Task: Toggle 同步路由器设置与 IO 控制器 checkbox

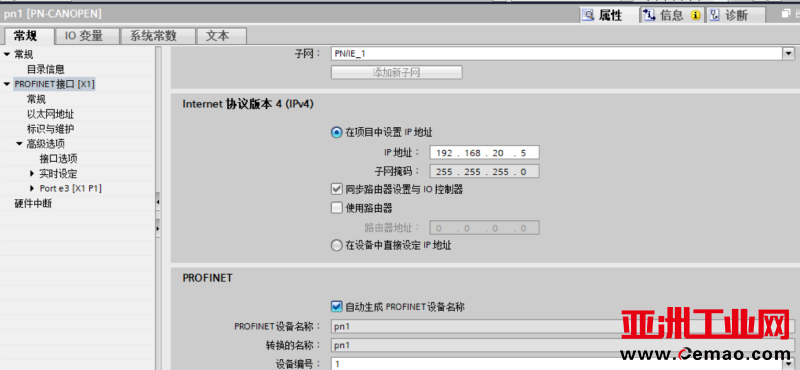Action: 336,189
